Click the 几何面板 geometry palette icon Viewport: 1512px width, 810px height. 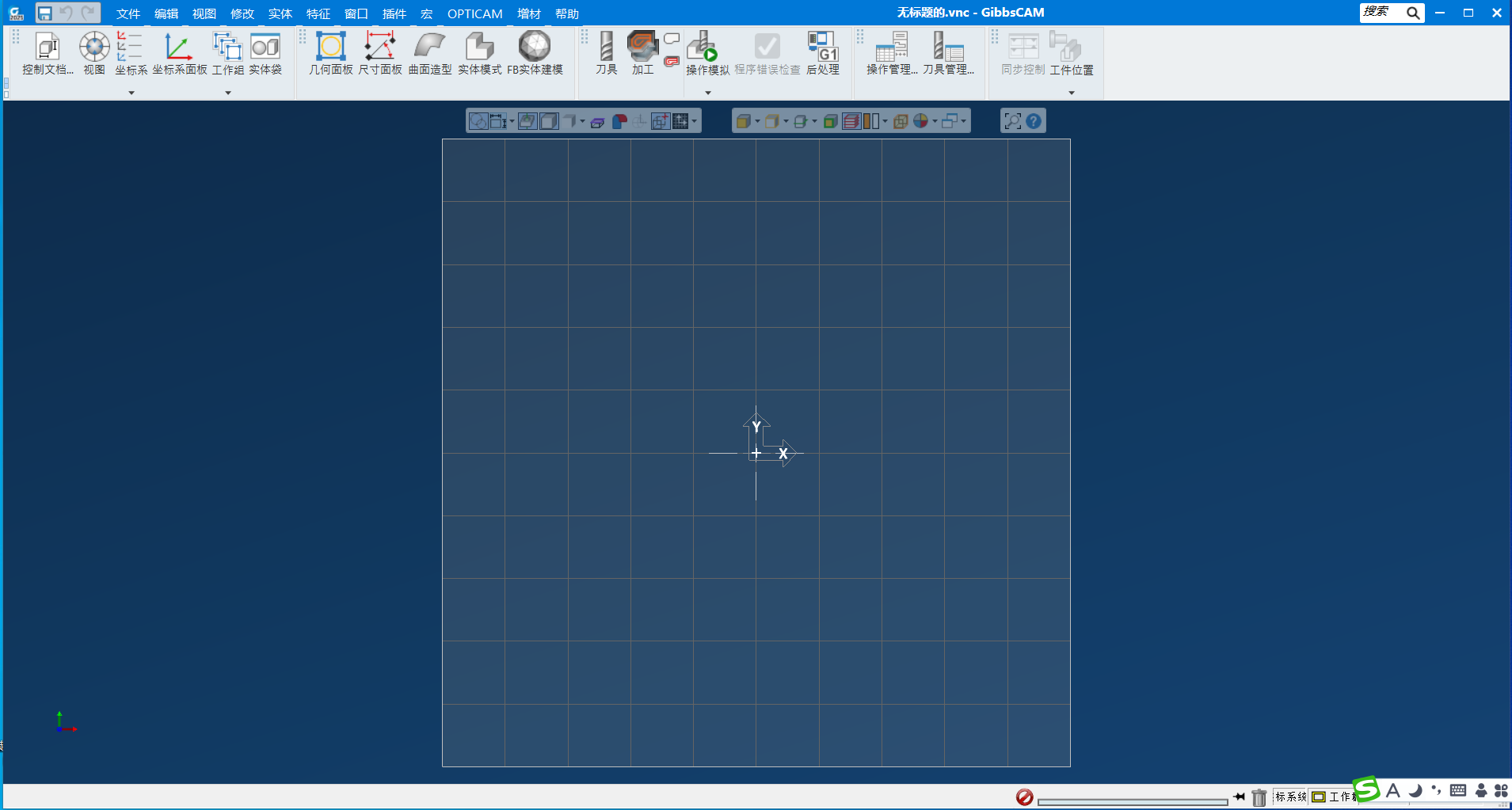(x=330, y=53)
